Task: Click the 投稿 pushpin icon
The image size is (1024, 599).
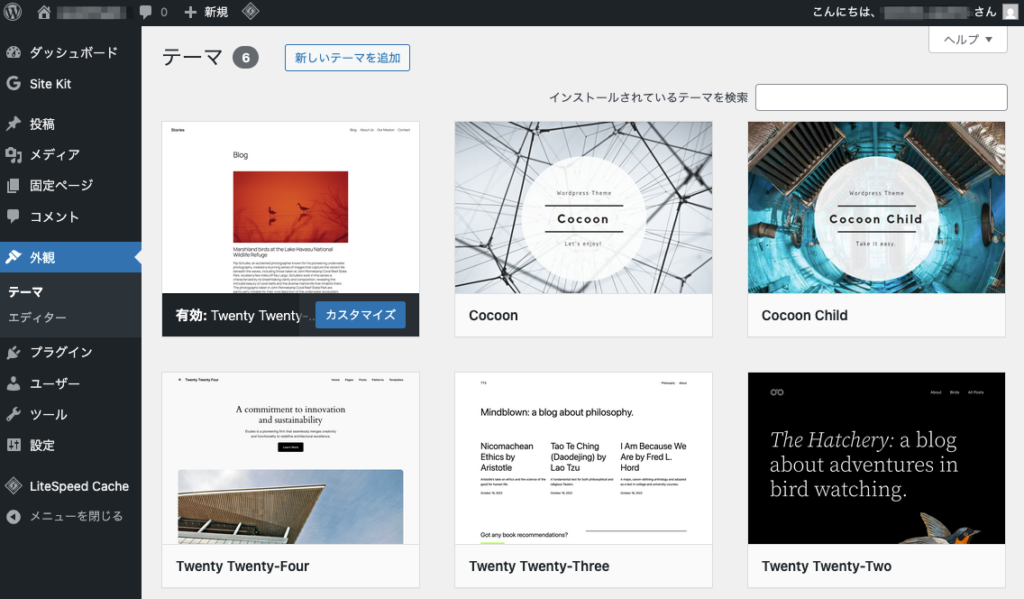Action: (x=14, y=123)
